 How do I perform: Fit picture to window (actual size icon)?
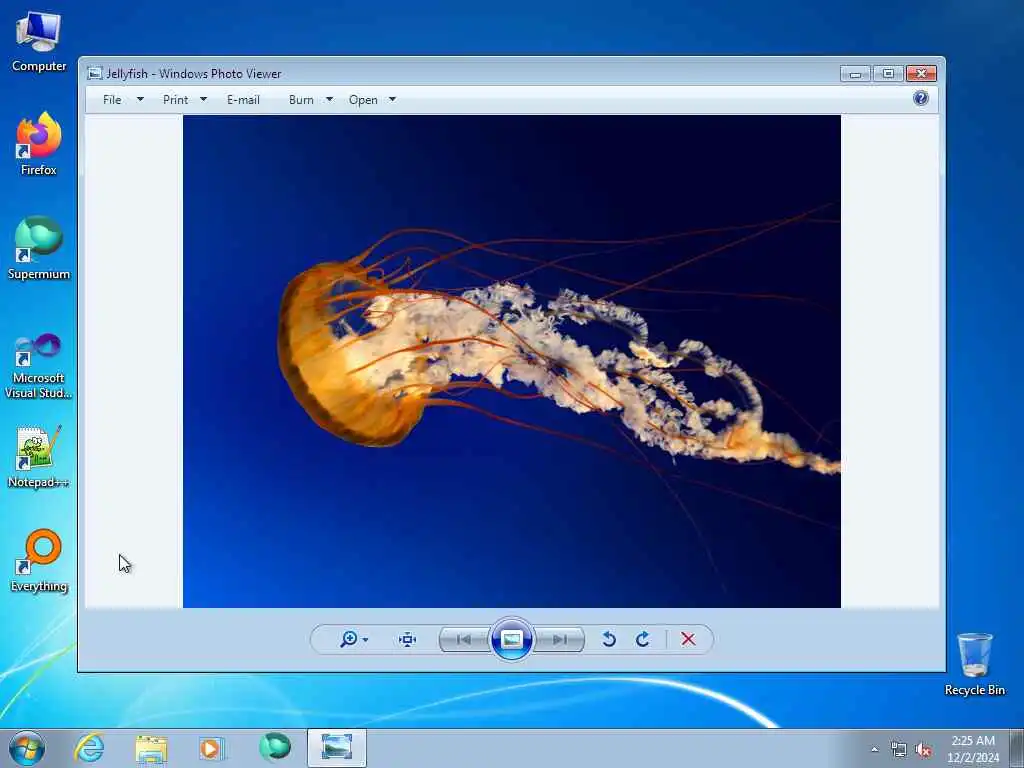coord(408,639)
